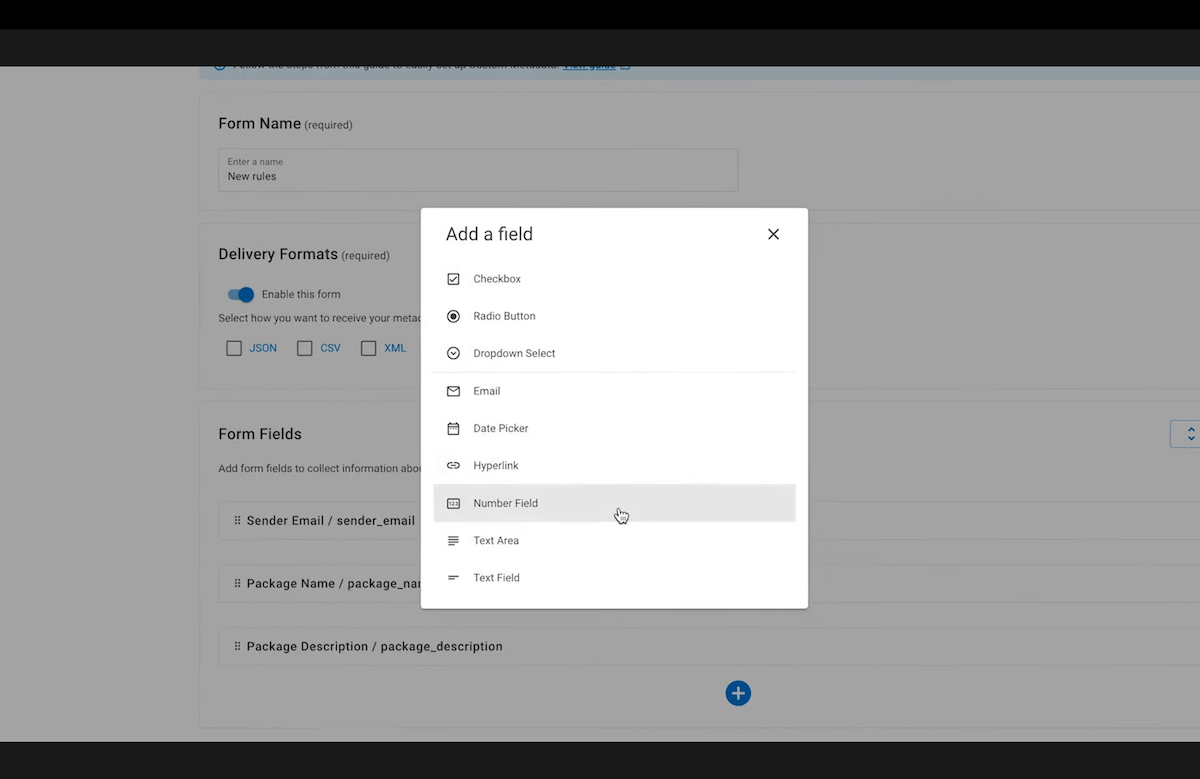Choose Checkbox from the field list
Image resolution: width=1200 pixels, height=779 pixels.
click(614, 279)
